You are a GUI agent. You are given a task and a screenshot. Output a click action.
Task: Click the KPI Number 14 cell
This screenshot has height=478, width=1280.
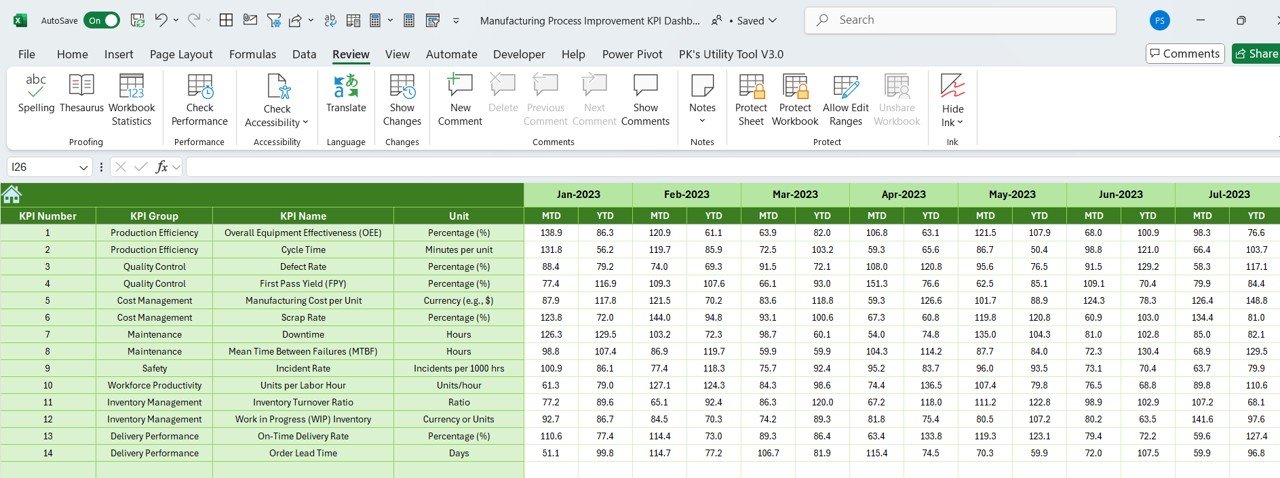coord(48,453)
